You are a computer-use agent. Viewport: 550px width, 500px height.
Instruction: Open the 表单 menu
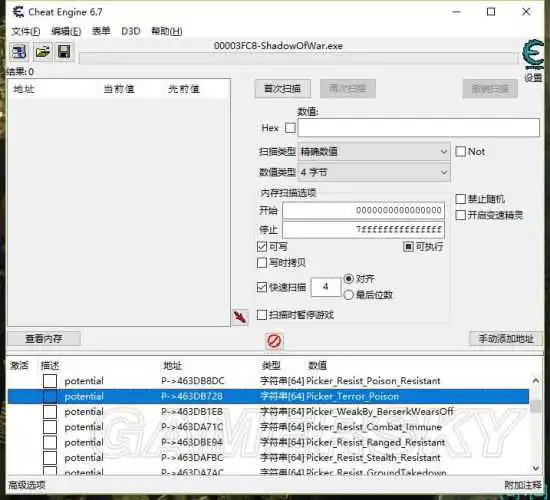(101, 31)
